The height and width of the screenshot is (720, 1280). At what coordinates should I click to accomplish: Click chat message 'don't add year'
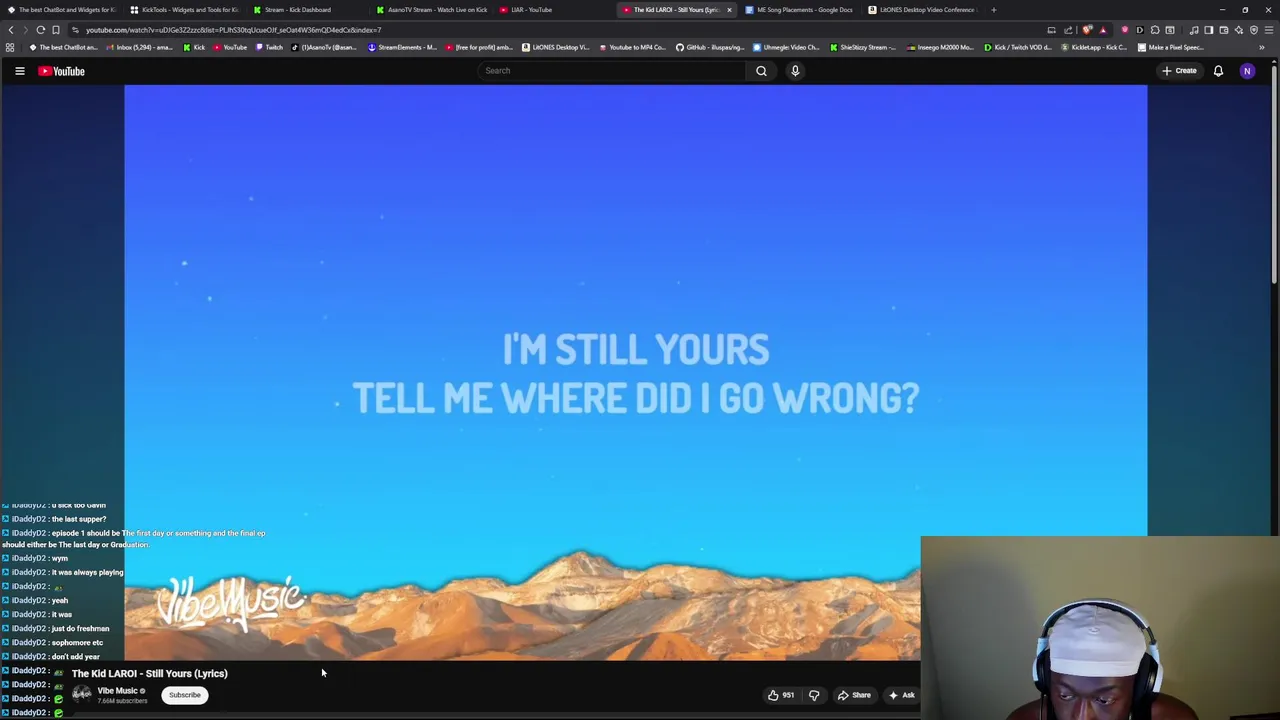75,656
